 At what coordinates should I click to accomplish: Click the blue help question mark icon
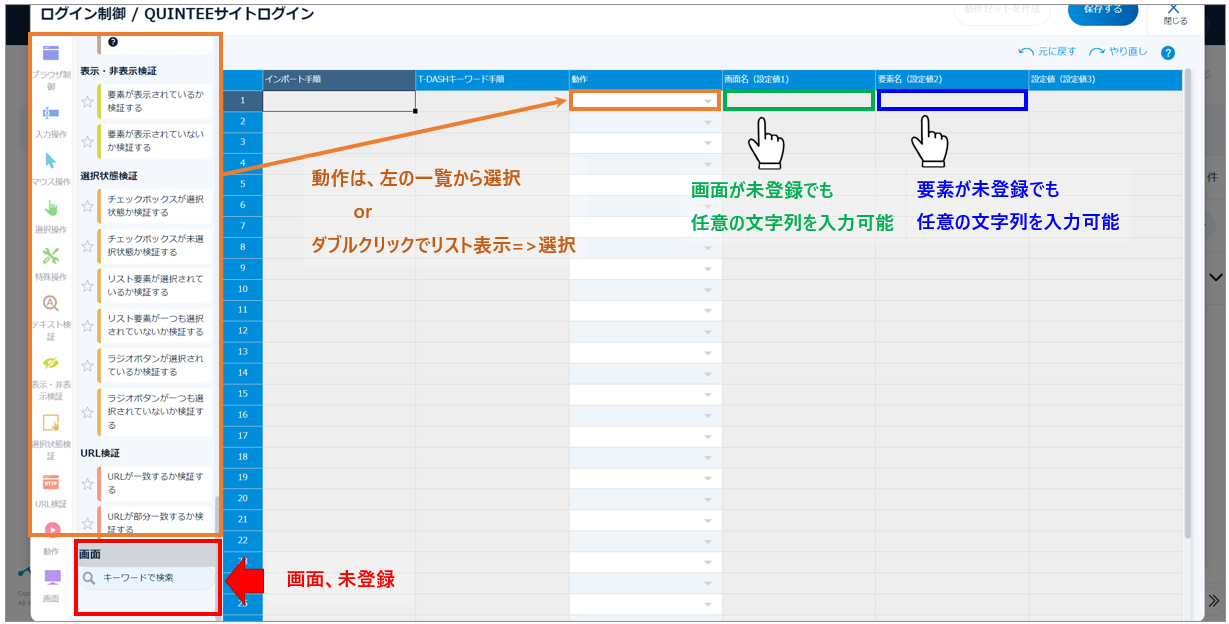[x=1168, y=53]
